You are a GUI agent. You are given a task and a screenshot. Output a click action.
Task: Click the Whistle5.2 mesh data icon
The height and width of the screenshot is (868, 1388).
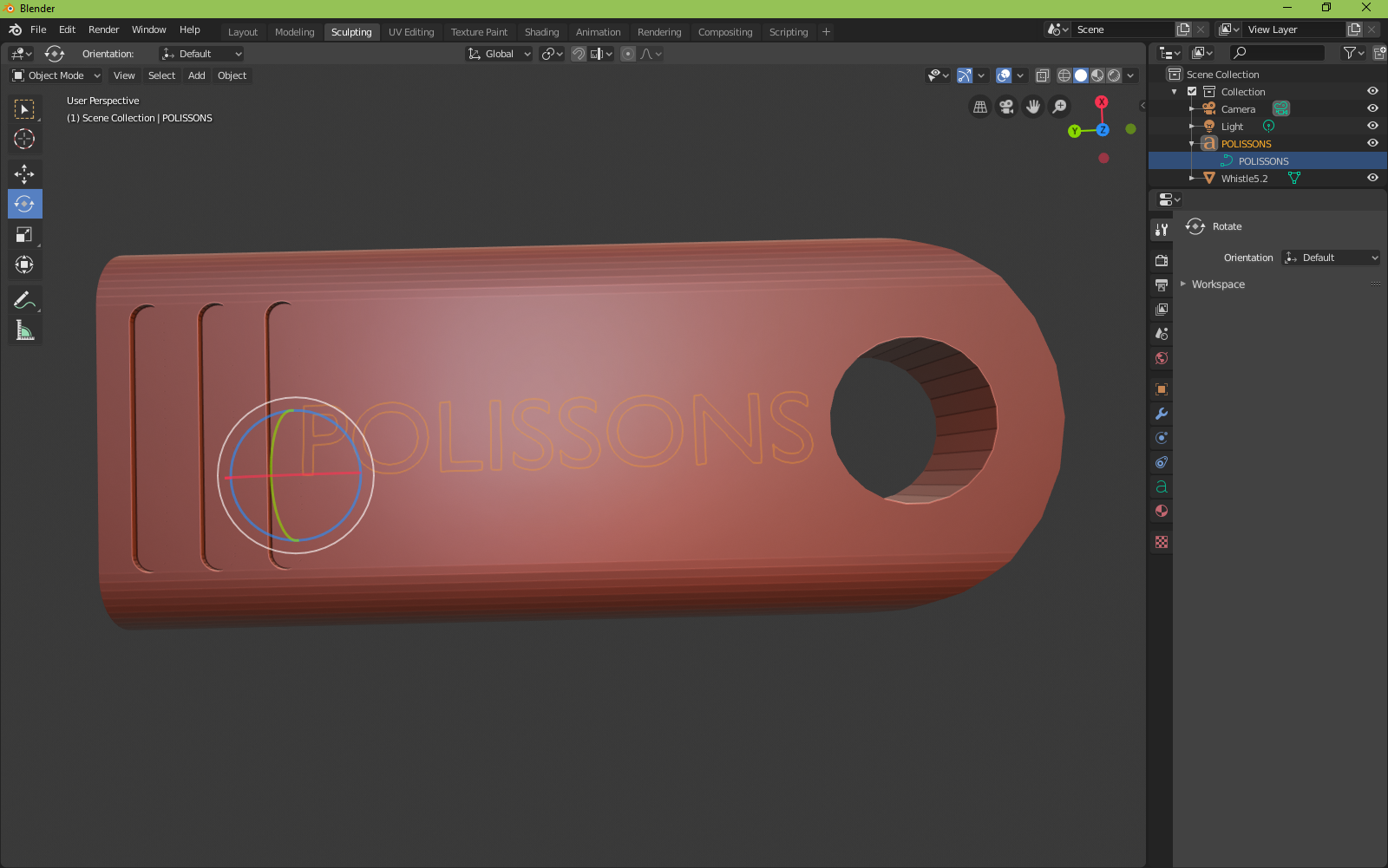[1294, 178]
